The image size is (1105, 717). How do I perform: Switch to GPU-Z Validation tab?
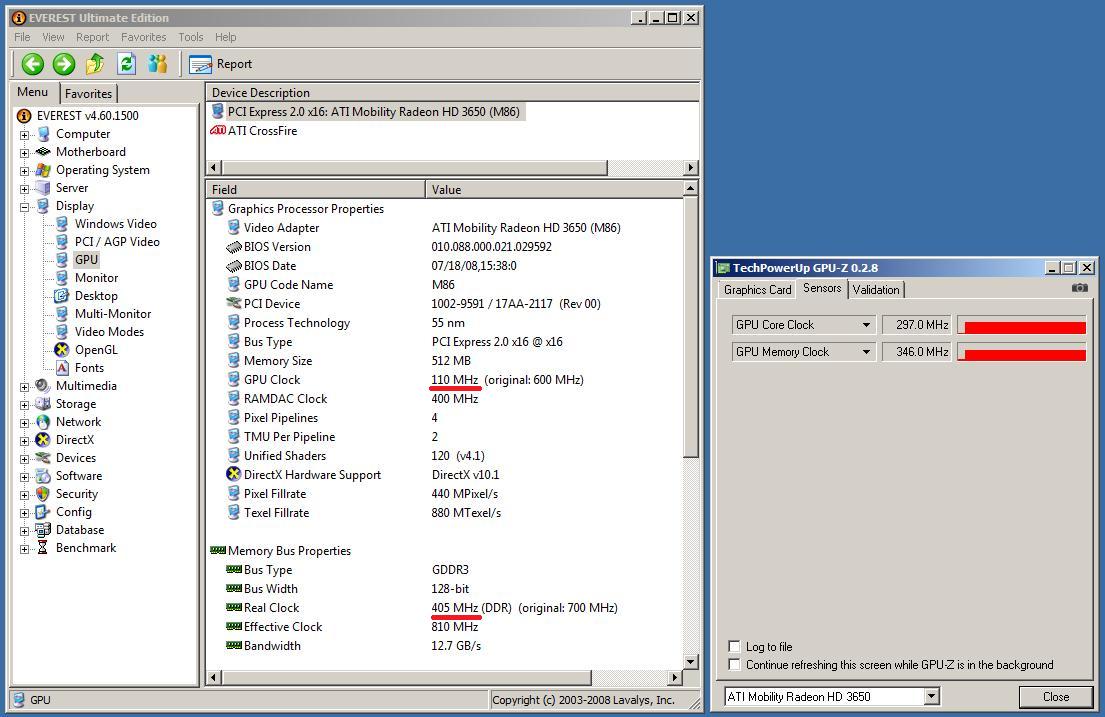coord(876,290)
